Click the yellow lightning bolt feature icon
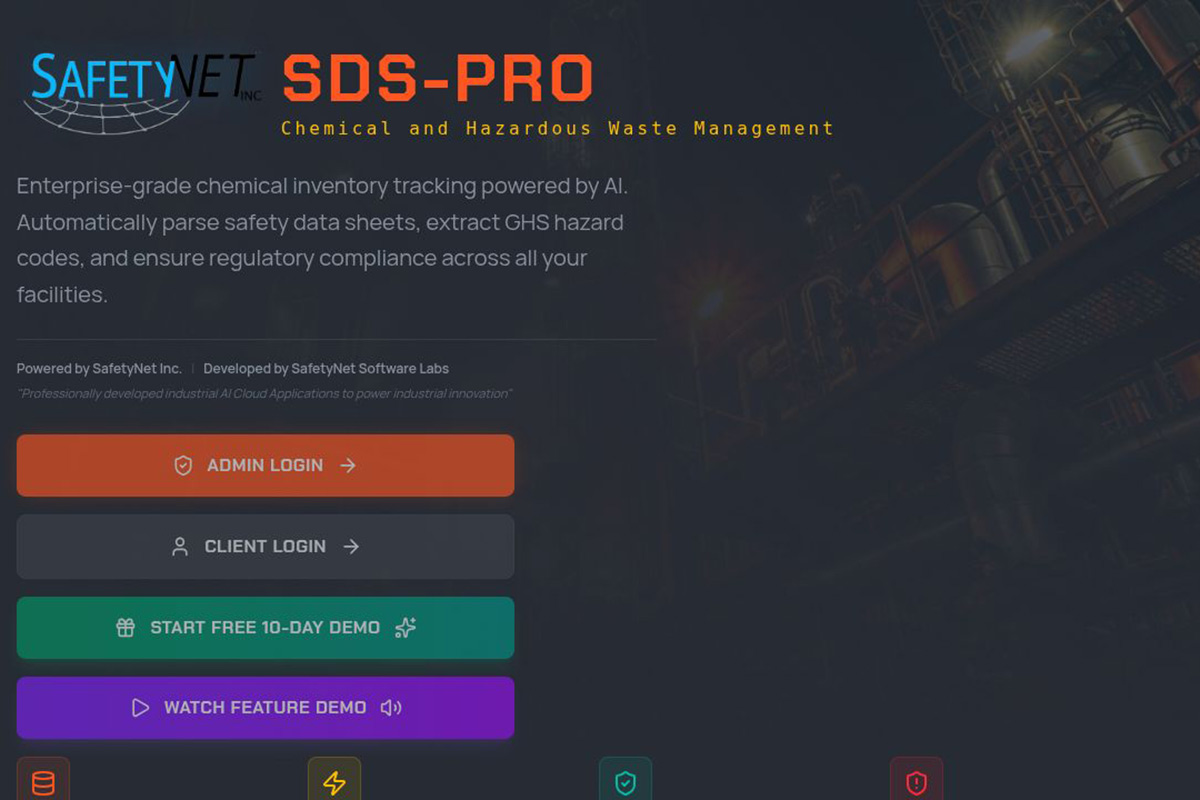The image size is (1200, 800). click(x=334, y=782)
